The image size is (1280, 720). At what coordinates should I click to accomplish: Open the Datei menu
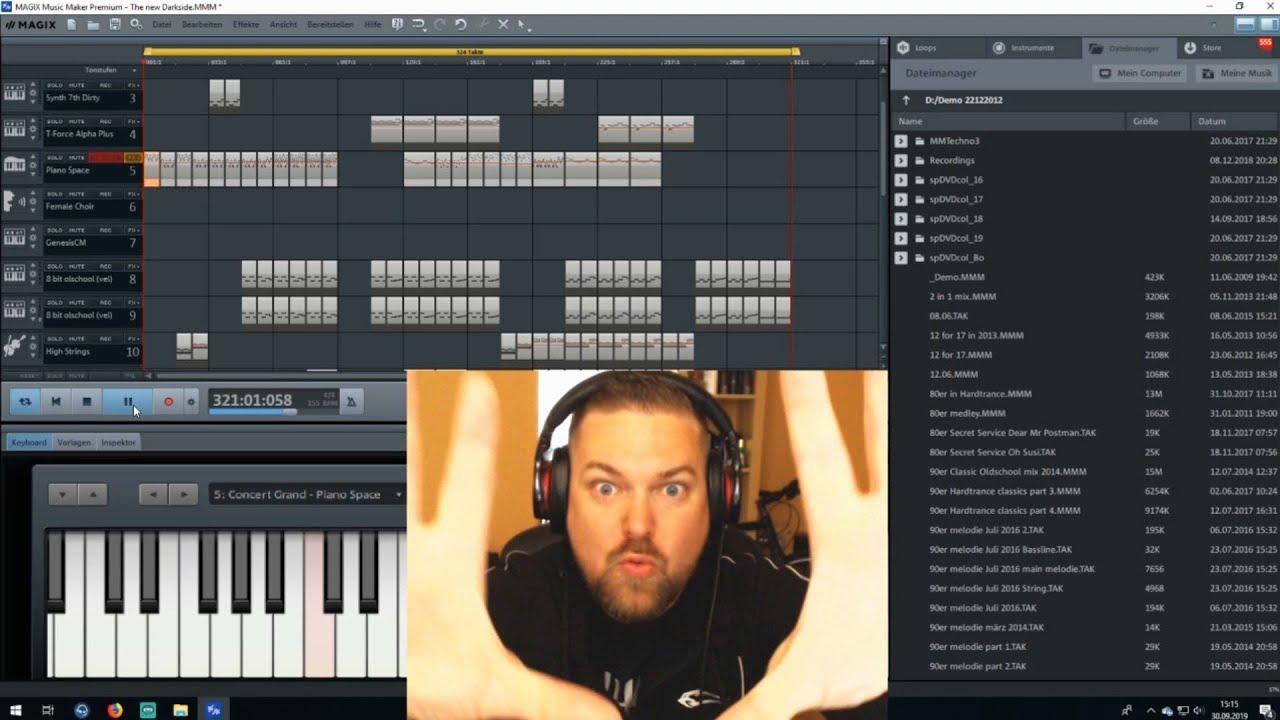click(x=161, y=24)
